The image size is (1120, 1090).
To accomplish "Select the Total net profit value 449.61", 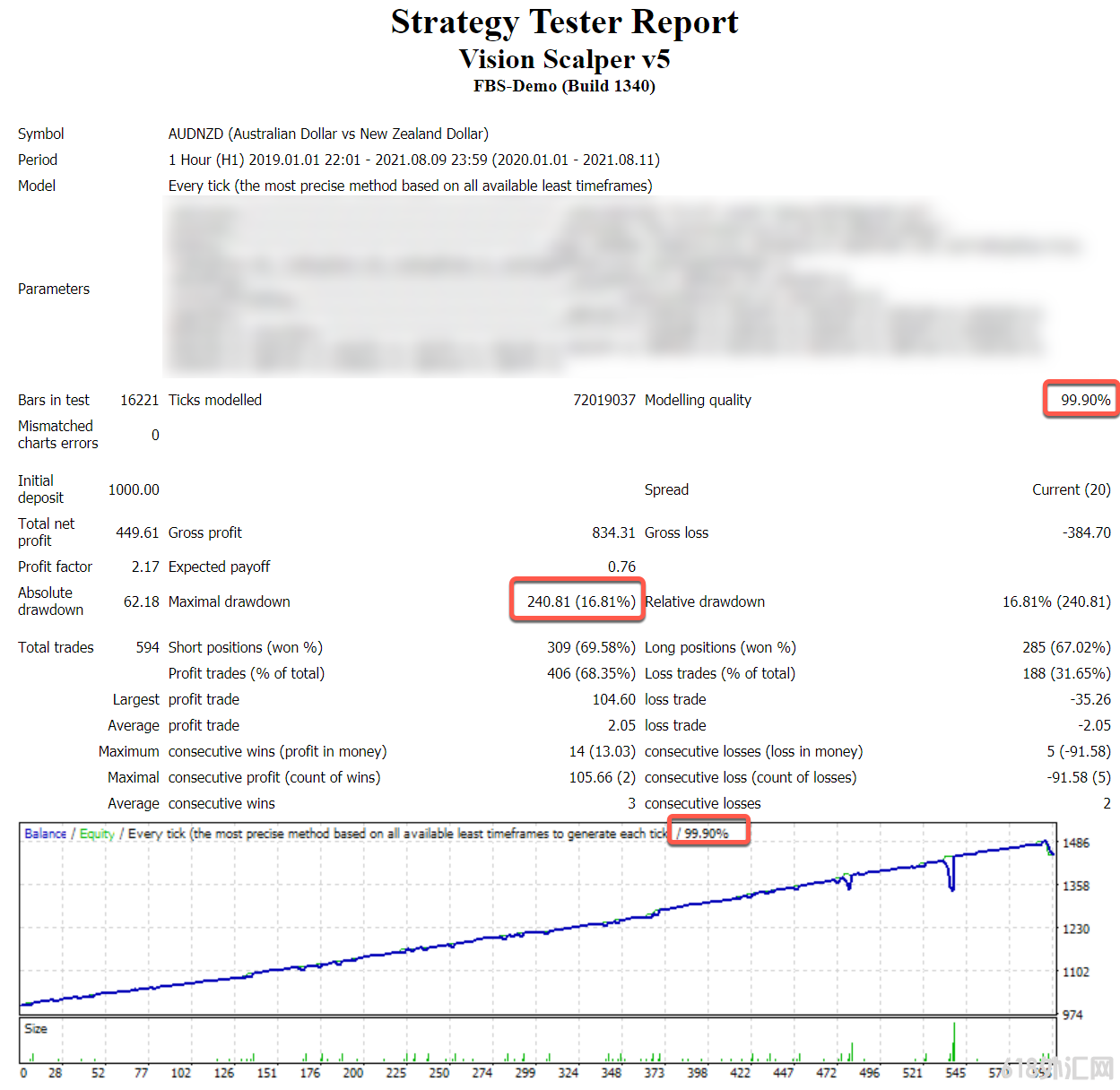I will point(137,532).
